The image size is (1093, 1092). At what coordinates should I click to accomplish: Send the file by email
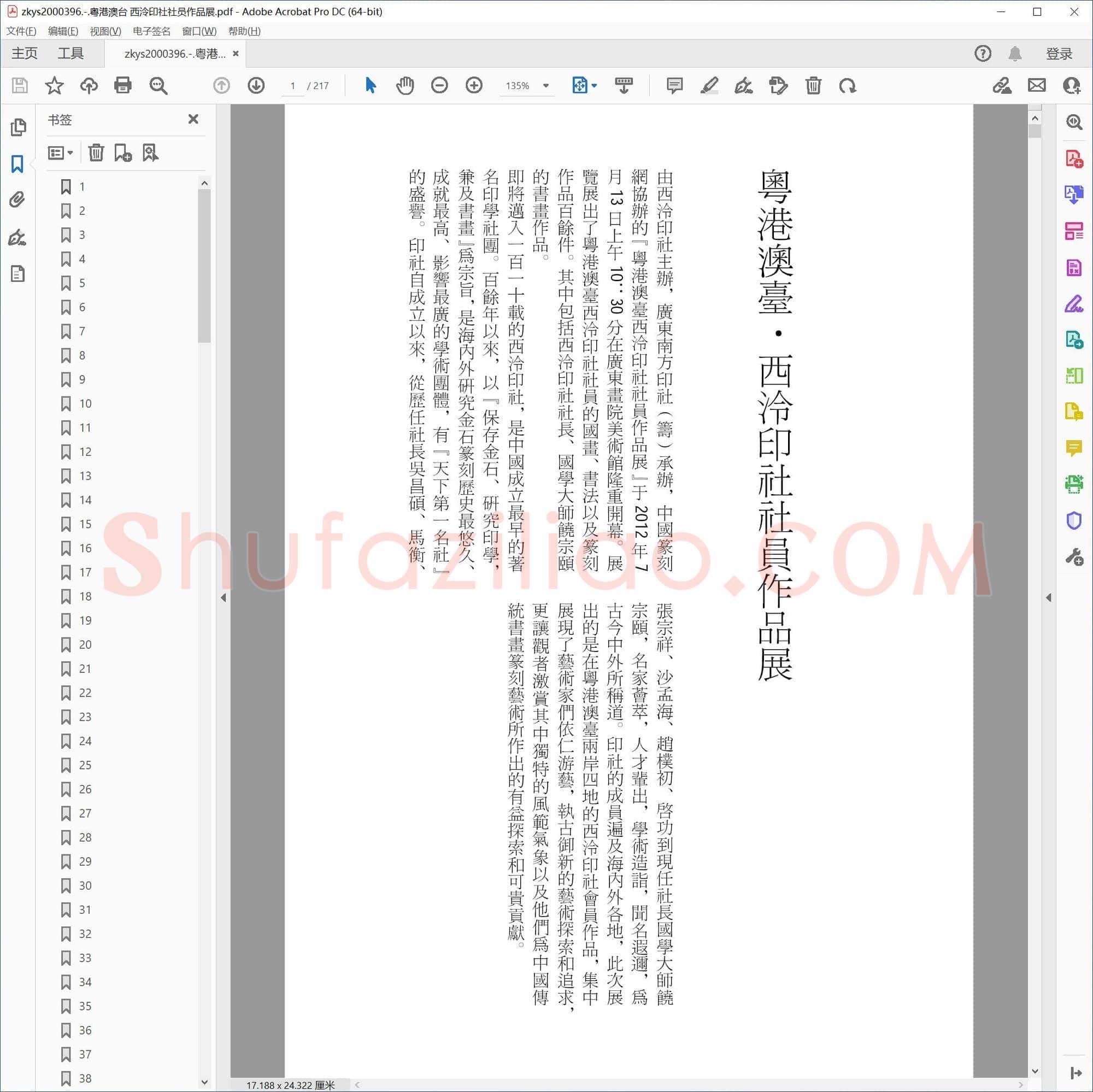pyautogui.click(x=1036, y=85)
